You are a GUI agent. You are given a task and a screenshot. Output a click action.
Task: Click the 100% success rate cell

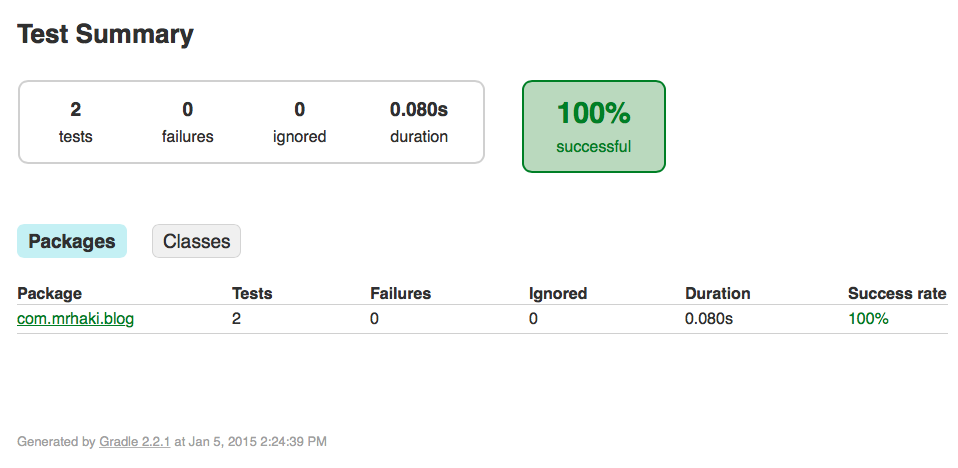point(868,318)
